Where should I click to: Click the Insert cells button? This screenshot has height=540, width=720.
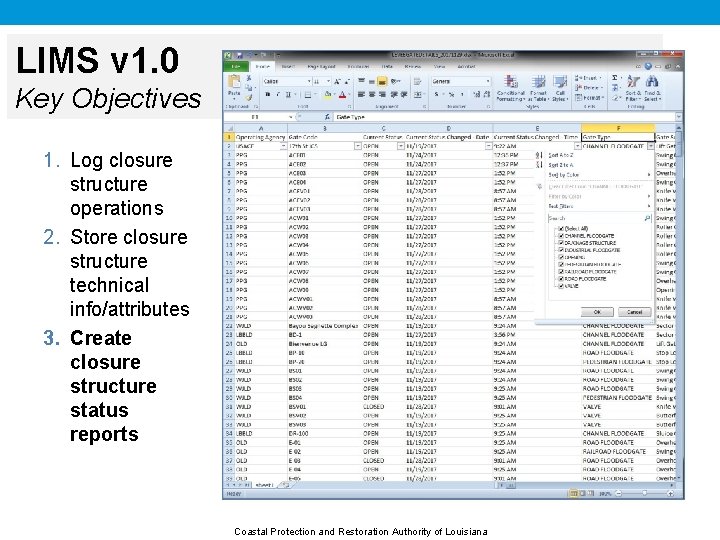coord(587,78)
